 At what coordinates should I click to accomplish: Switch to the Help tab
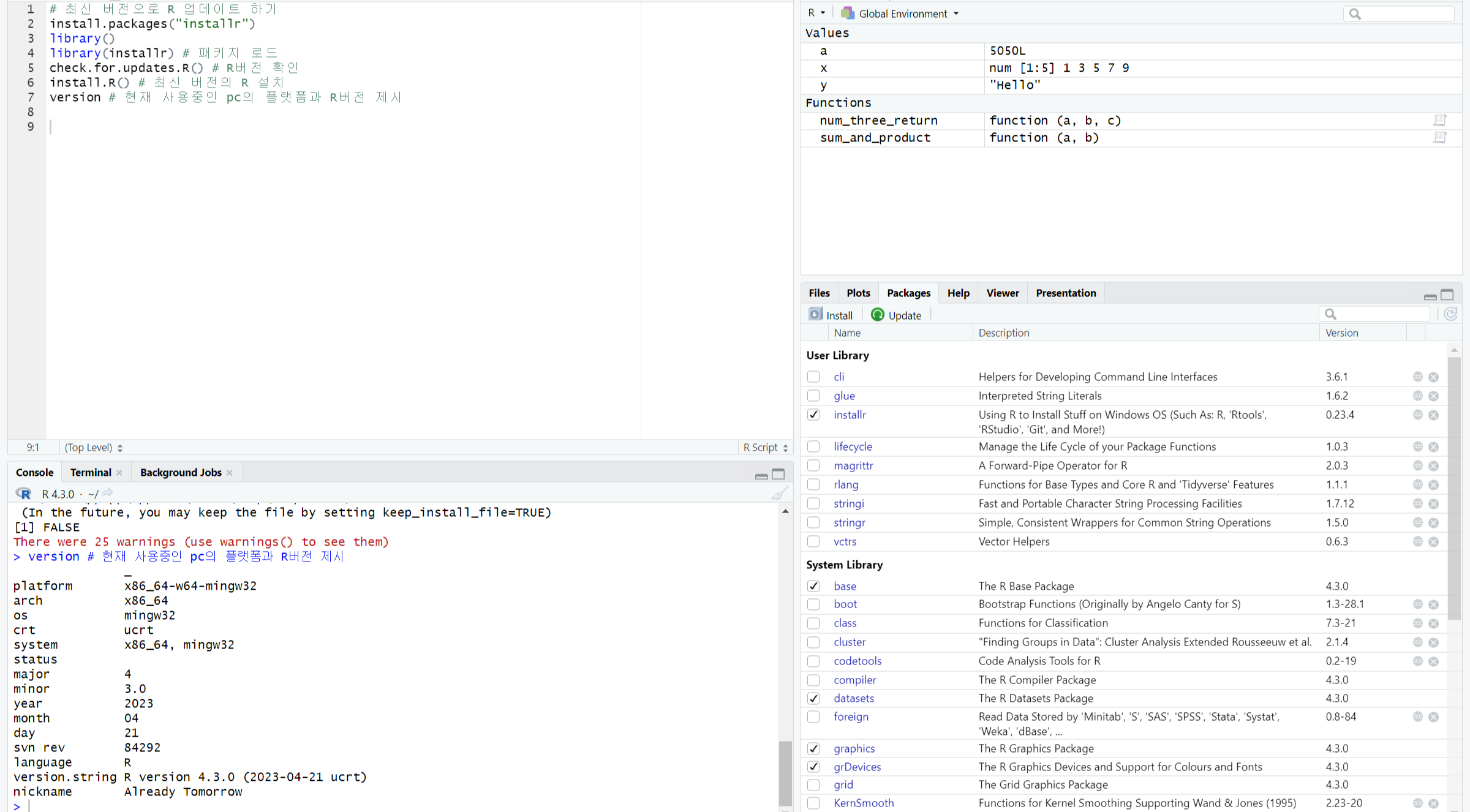click(x=958, y=293)
